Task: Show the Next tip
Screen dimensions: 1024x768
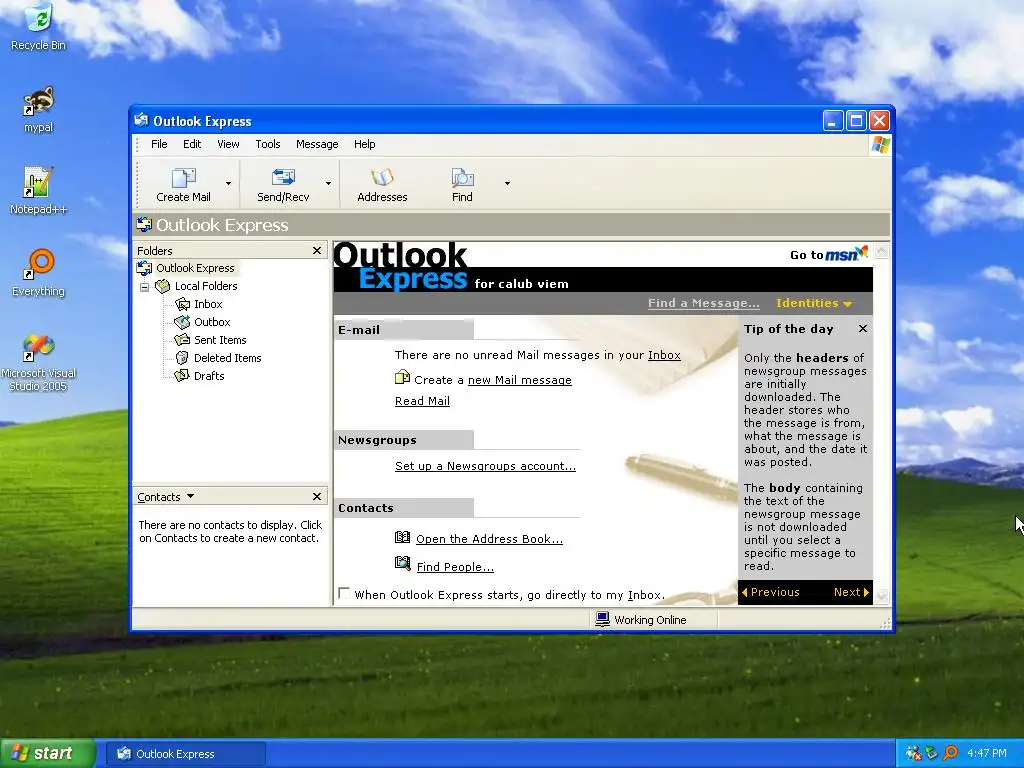Action: pos(851,592)
